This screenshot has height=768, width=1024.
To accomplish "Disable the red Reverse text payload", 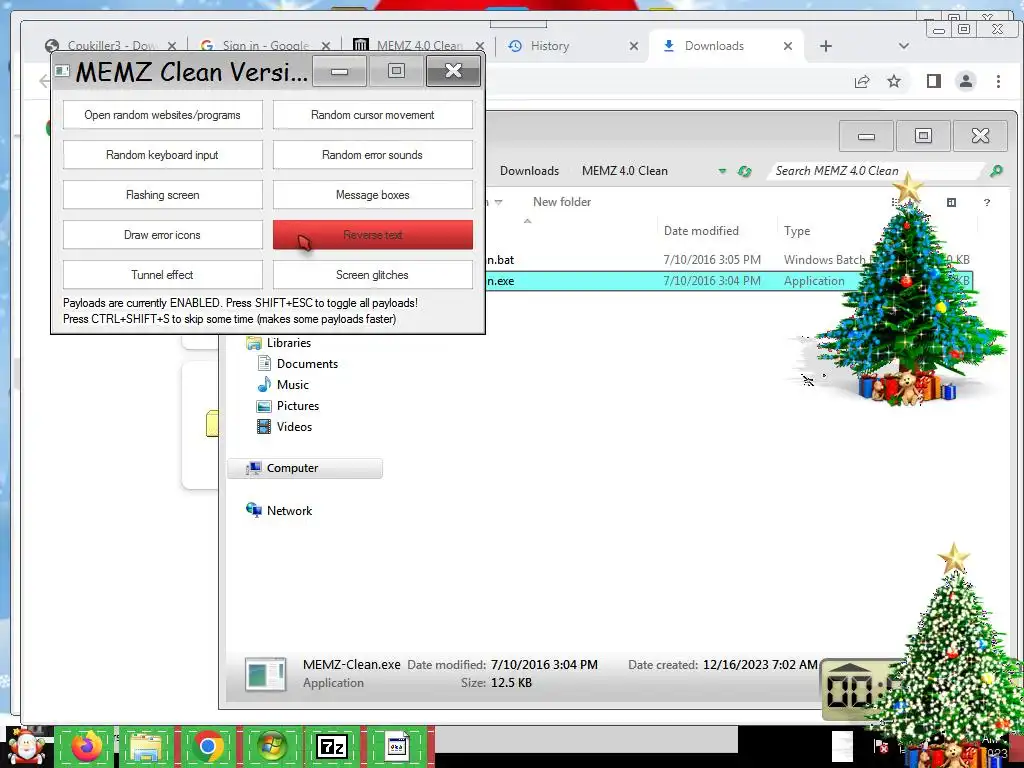I will click(372, 234).
